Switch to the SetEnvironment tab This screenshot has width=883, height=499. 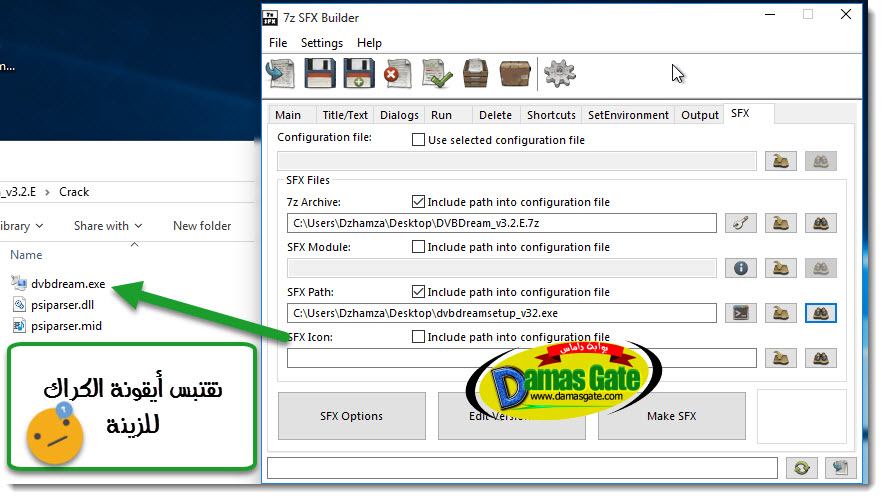[x=628, y=115]
